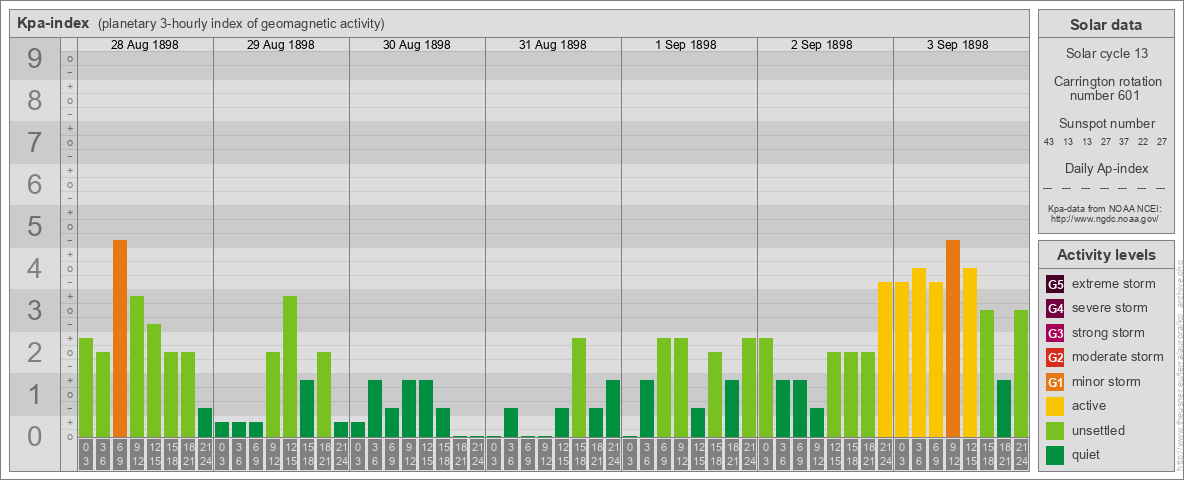The height and width of the screenshot is (480, 1184).
Task: Click the G5 extreme storm badge
Action: (1055, 285)
